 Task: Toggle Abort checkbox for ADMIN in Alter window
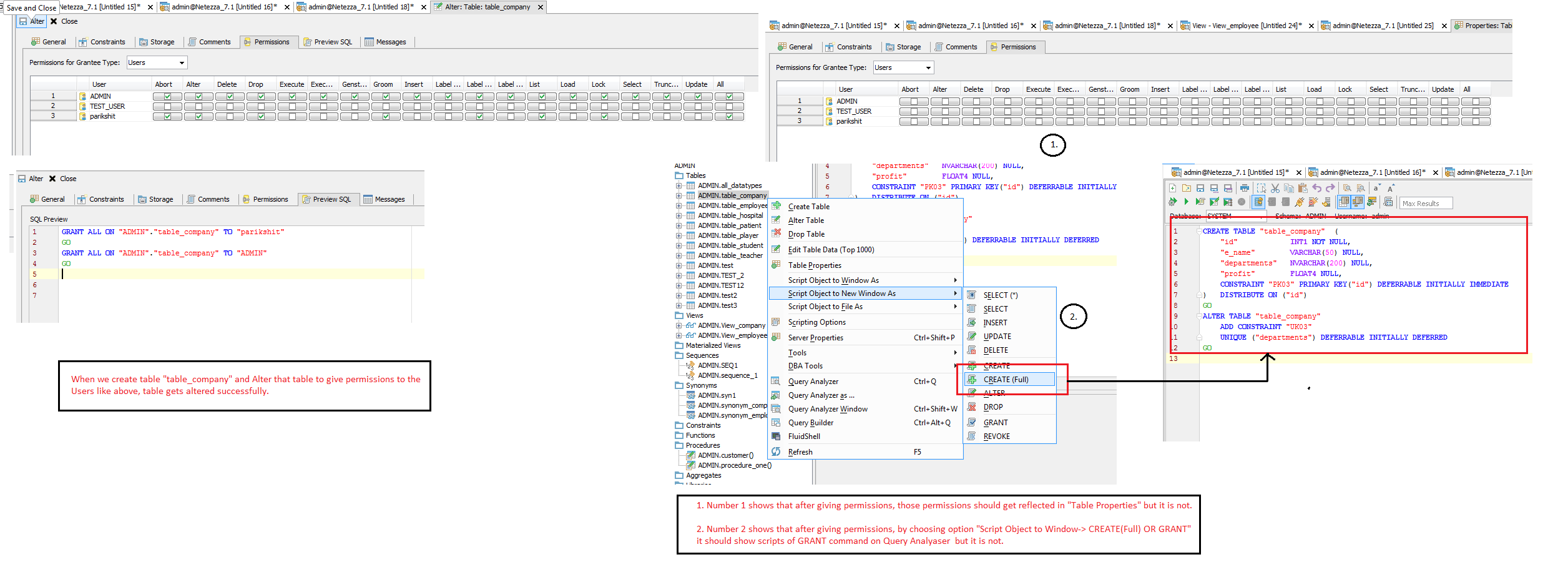coord(167,96)
